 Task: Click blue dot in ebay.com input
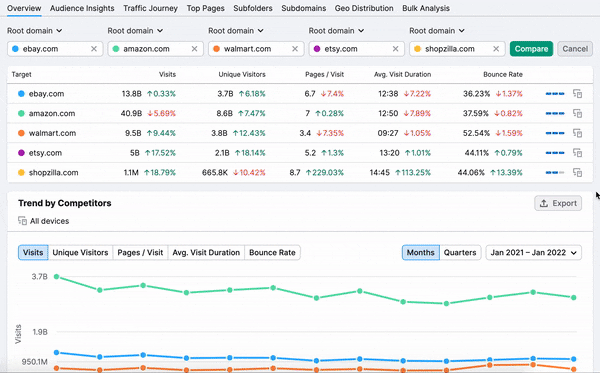pyautogui.click(x=15, y=49)
